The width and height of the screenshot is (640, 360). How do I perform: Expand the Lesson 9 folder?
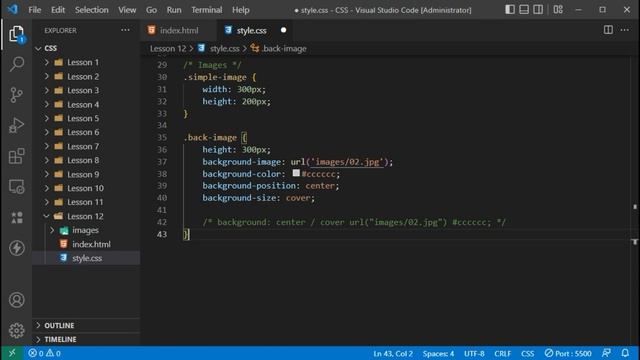point(47,174)
